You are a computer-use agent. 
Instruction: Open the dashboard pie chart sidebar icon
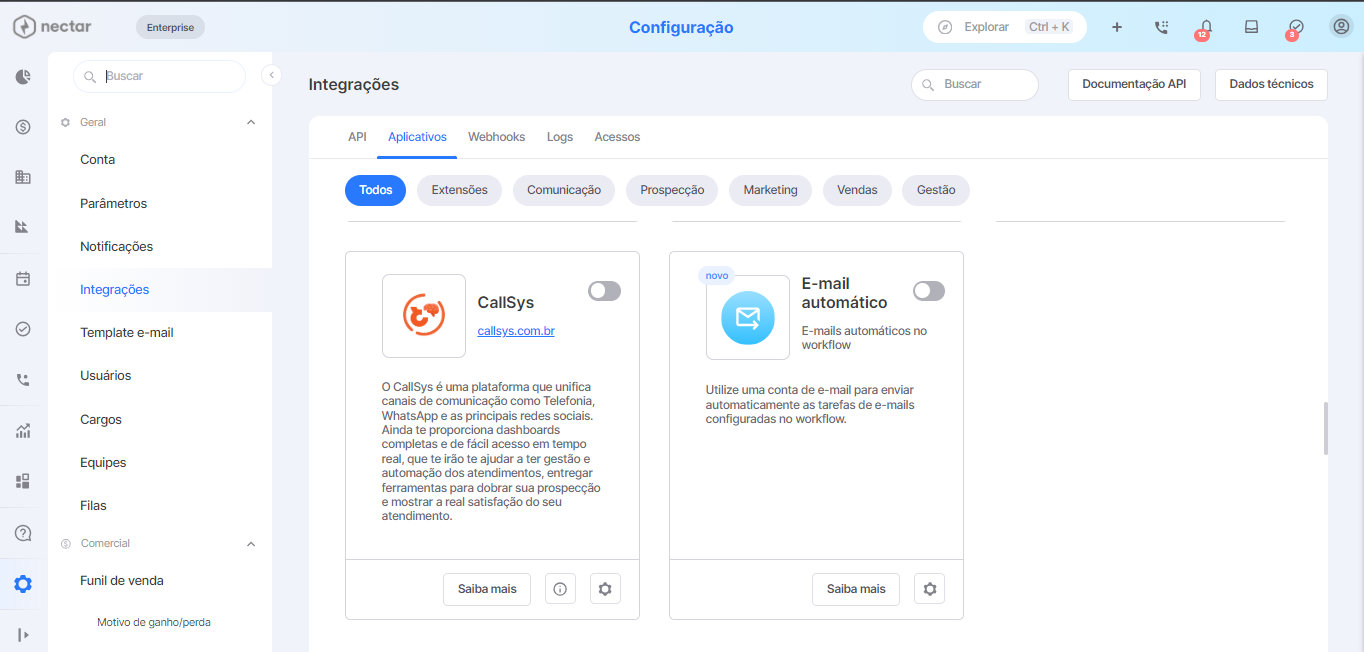point(23,76)
